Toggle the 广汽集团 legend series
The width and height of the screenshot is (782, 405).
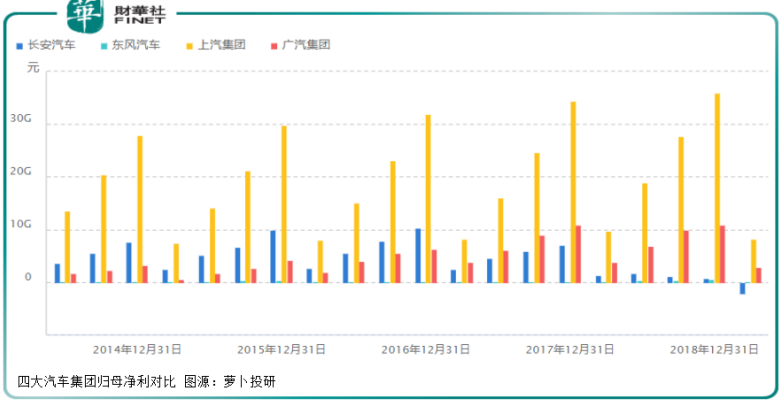coord(301,45)
